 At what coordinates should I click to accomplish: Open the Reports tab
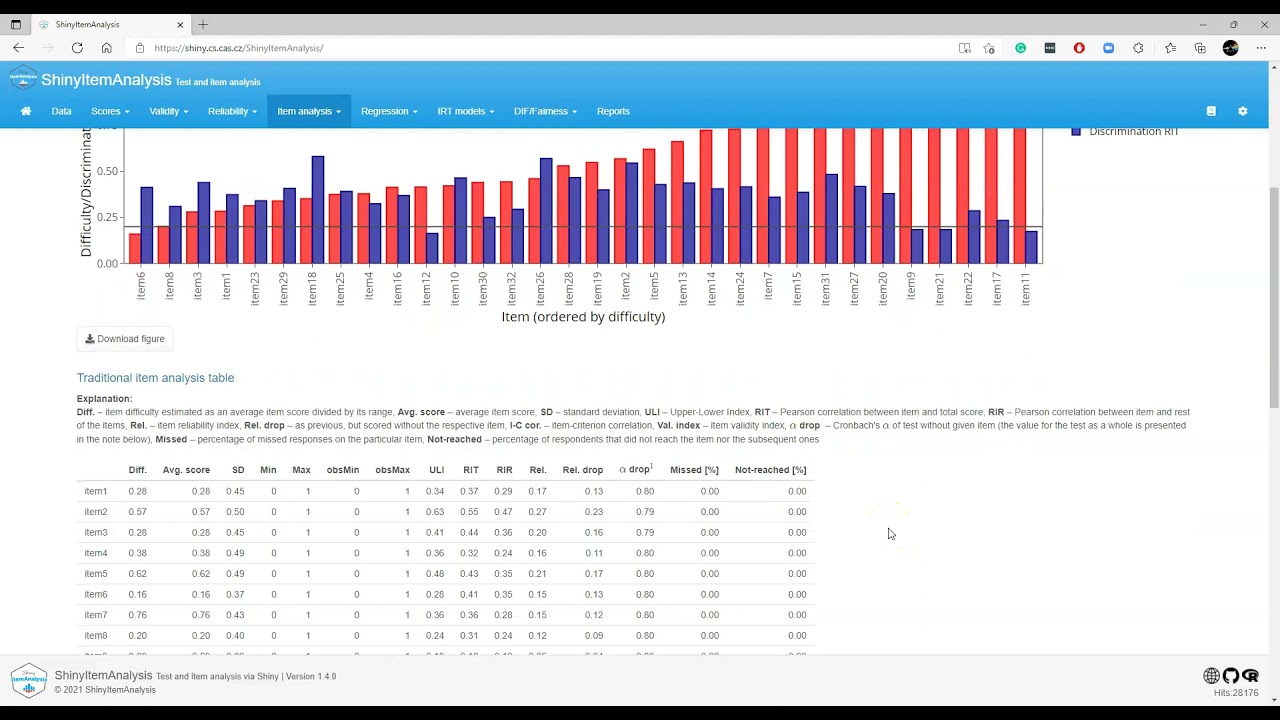point(613,111)
